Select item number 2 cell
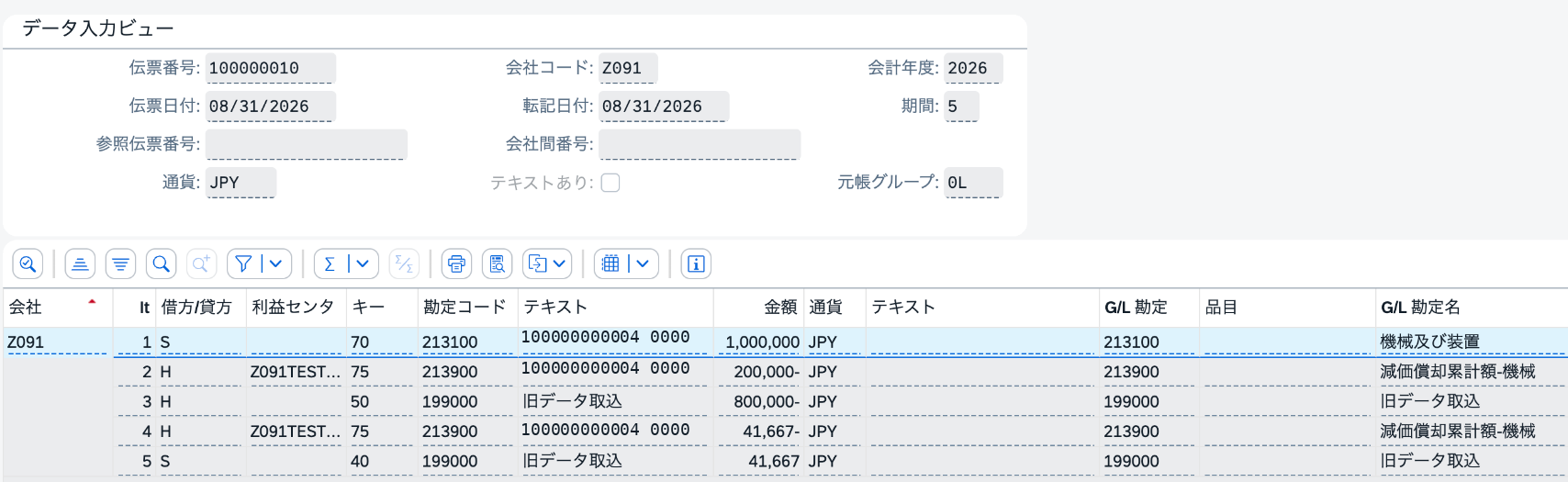 point(134,372)
